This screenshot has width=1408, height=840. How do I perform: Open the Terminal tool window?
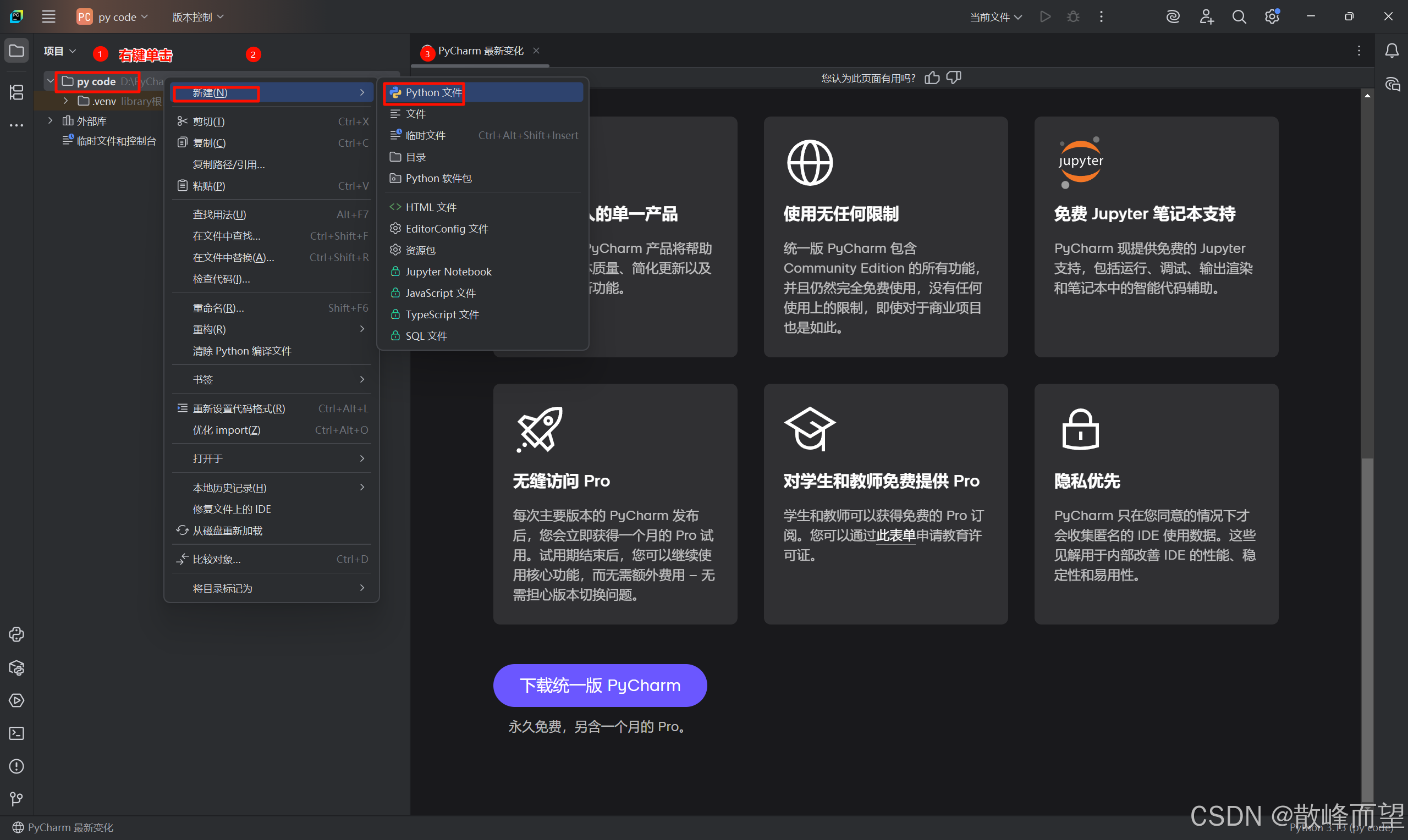[16, 733]
